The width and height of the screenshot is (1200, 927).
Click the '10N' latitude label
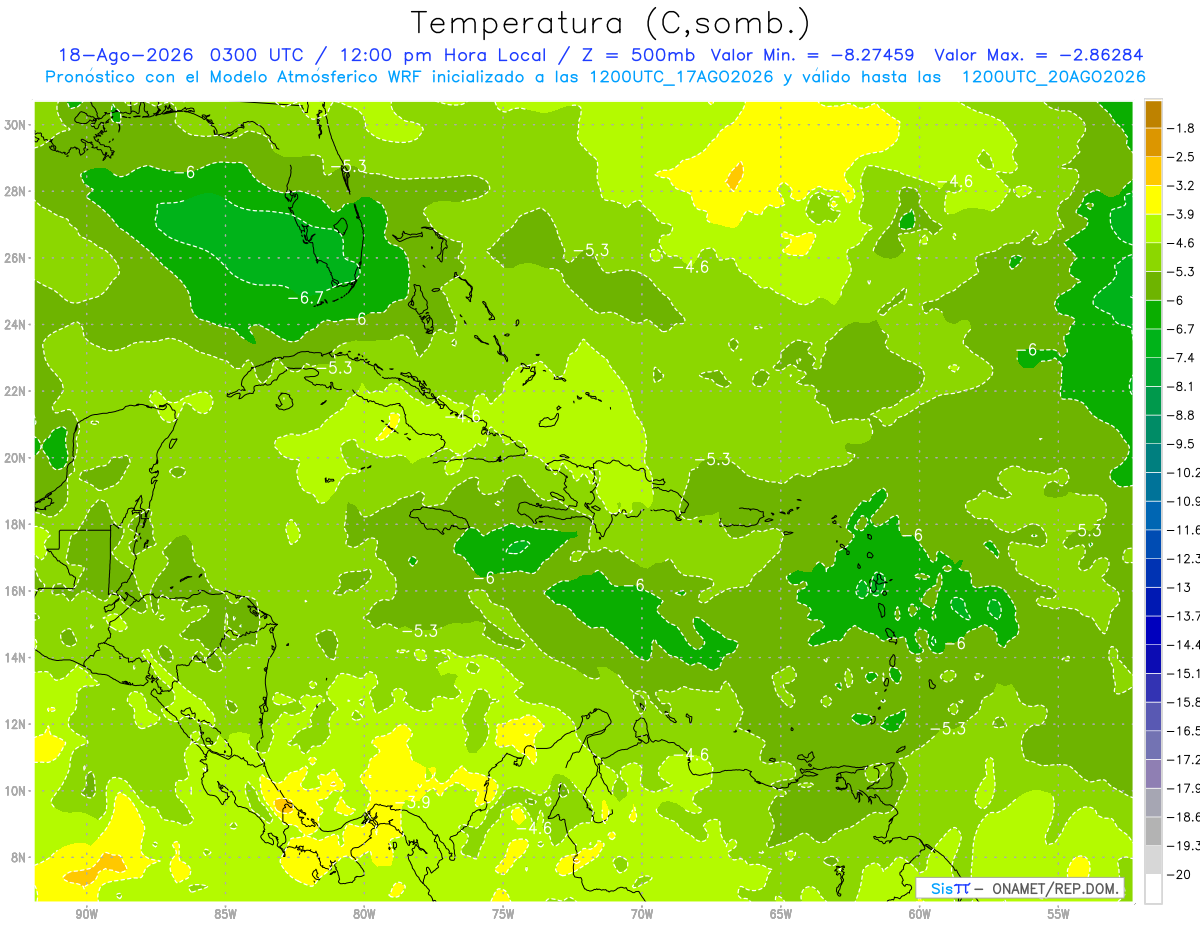pos(17,791)
